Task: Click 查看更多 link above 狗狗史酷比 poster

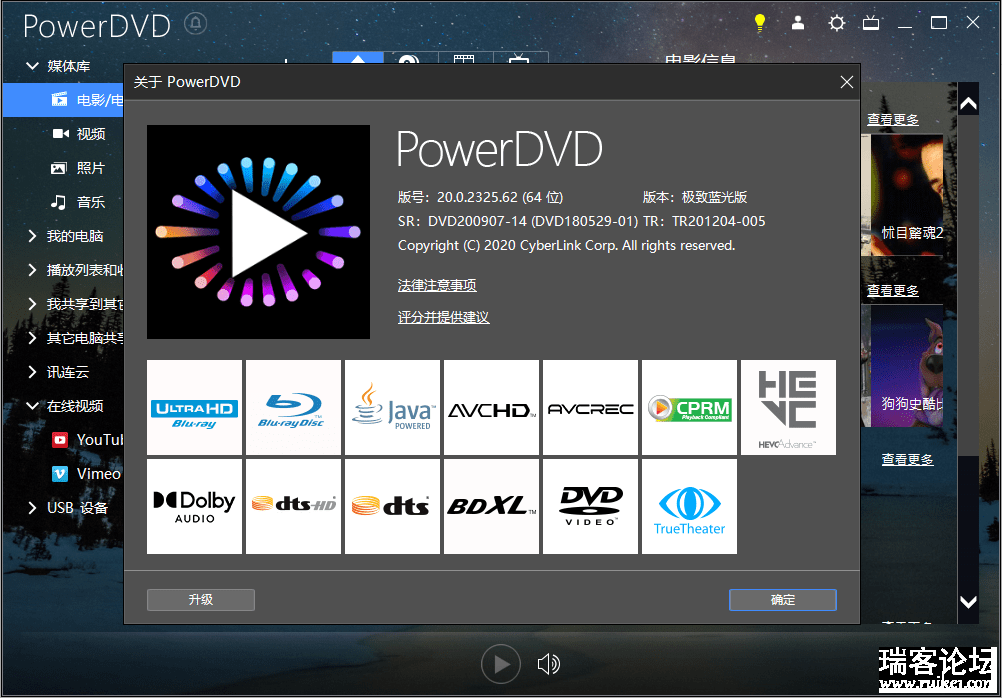Action: (x=893, y=291)
